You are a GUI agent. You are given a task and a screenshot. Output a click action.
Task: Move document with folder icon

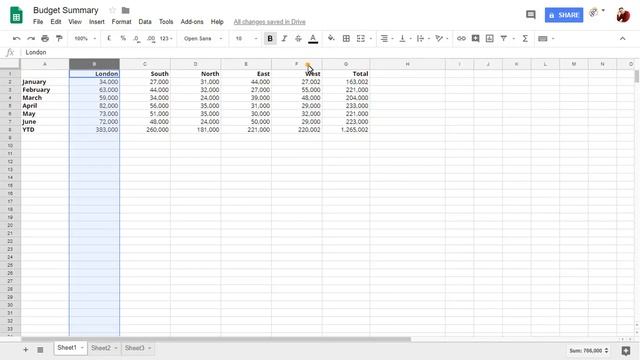pyautogui.click(x=126, y=10)
